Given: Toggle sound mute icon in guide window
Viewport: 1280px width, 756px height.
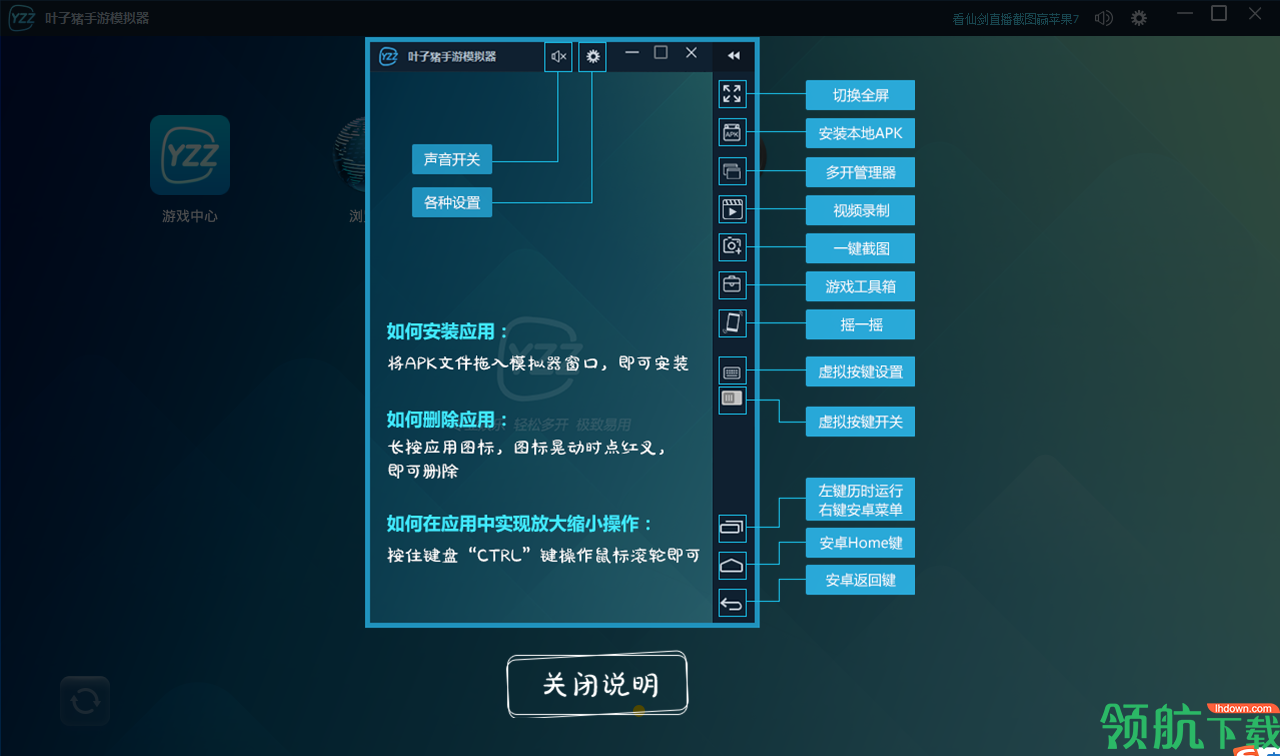Looking at the screenshot, I should 558,57.
